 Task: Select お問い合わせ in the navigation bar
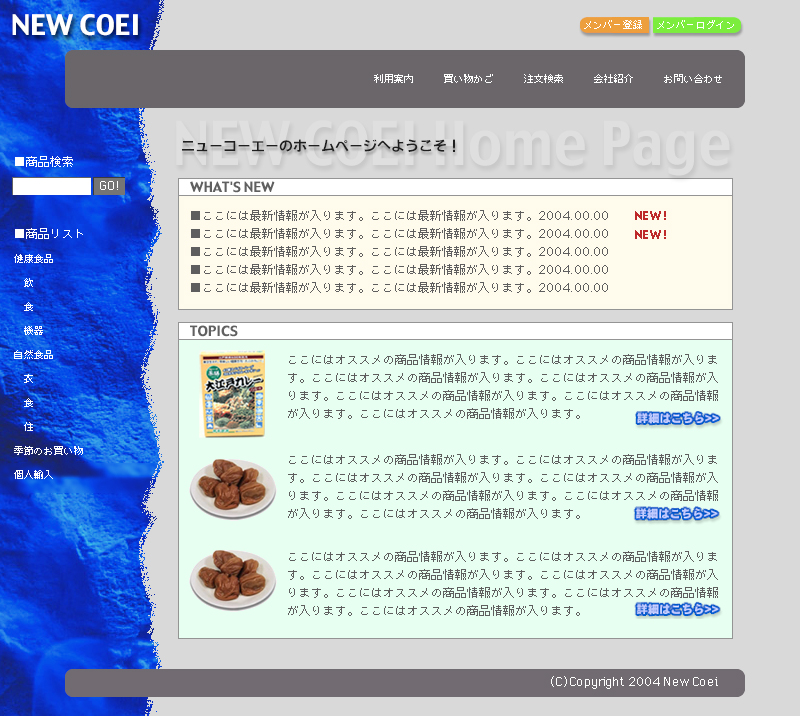692,79
